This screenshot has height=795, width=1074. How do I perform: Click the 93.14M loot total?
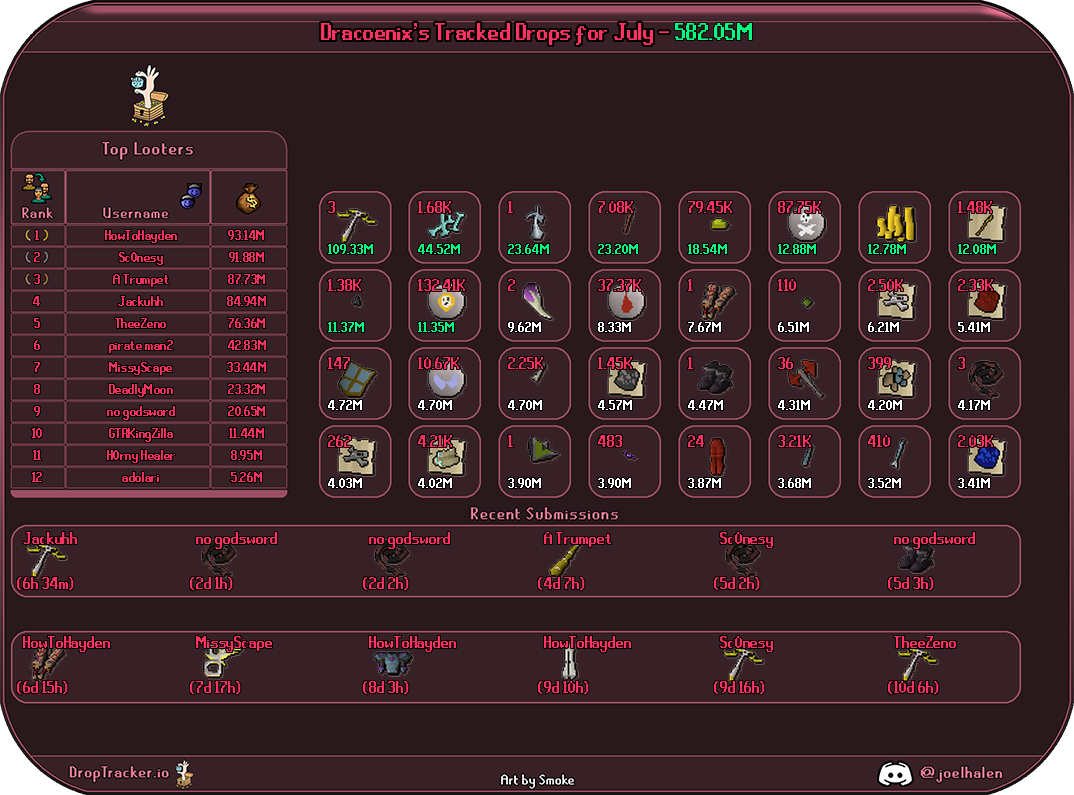247,236
